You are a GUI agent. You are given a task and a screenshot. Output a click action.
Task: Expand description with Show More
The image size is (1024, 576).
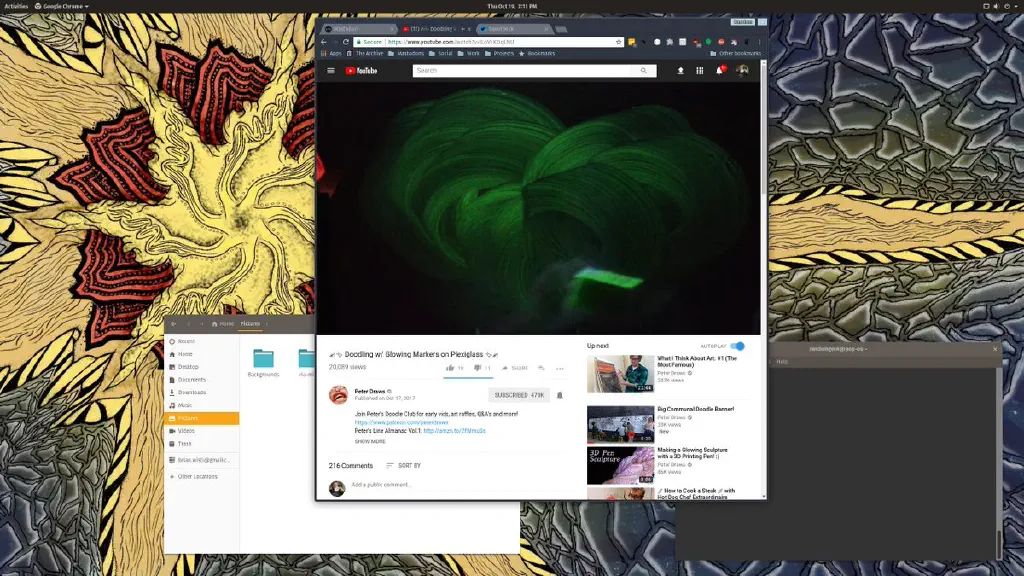pyautogui.click(x=370, y=441)
